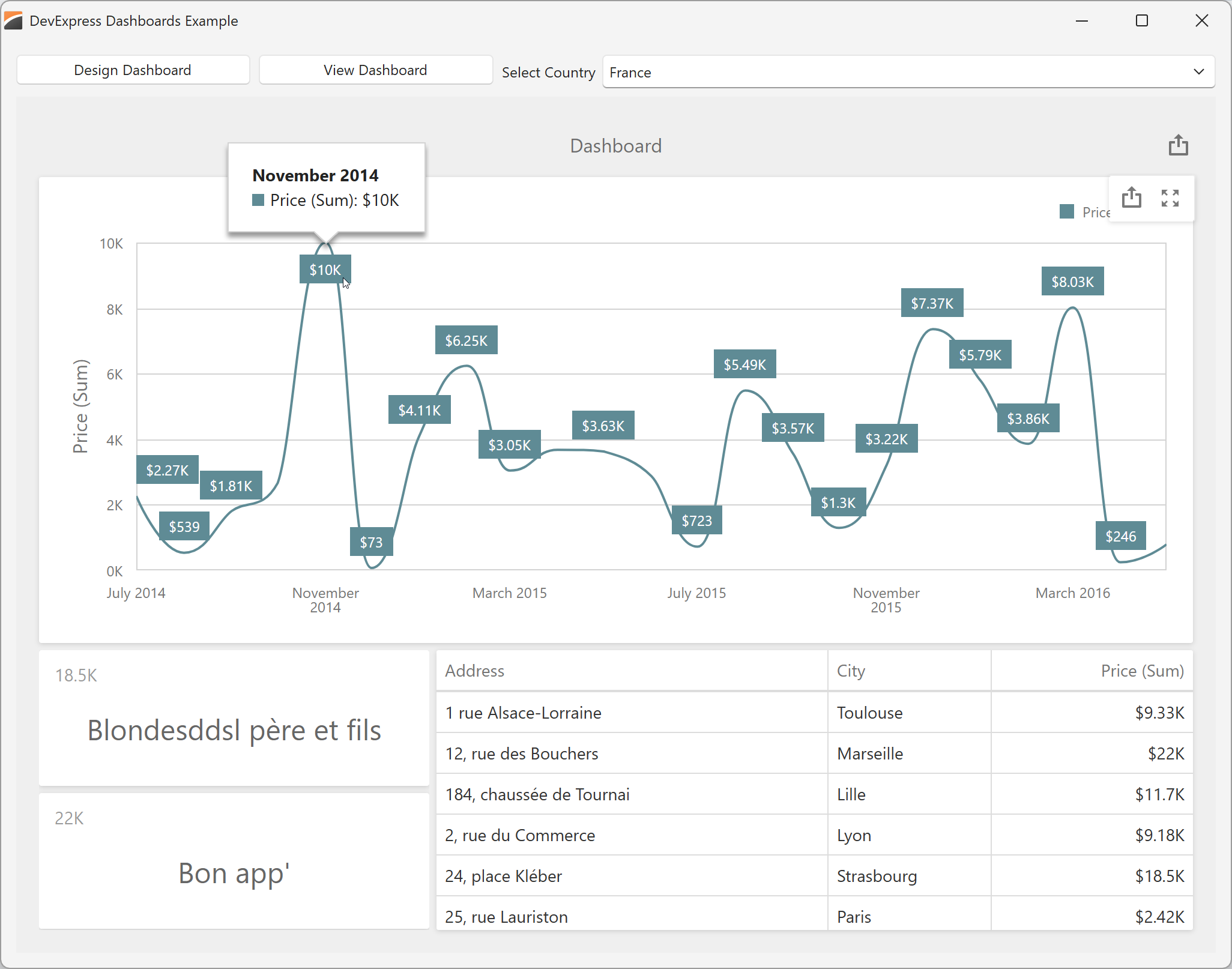
Task: Click the $539 data point label
Action: (184, 527)
